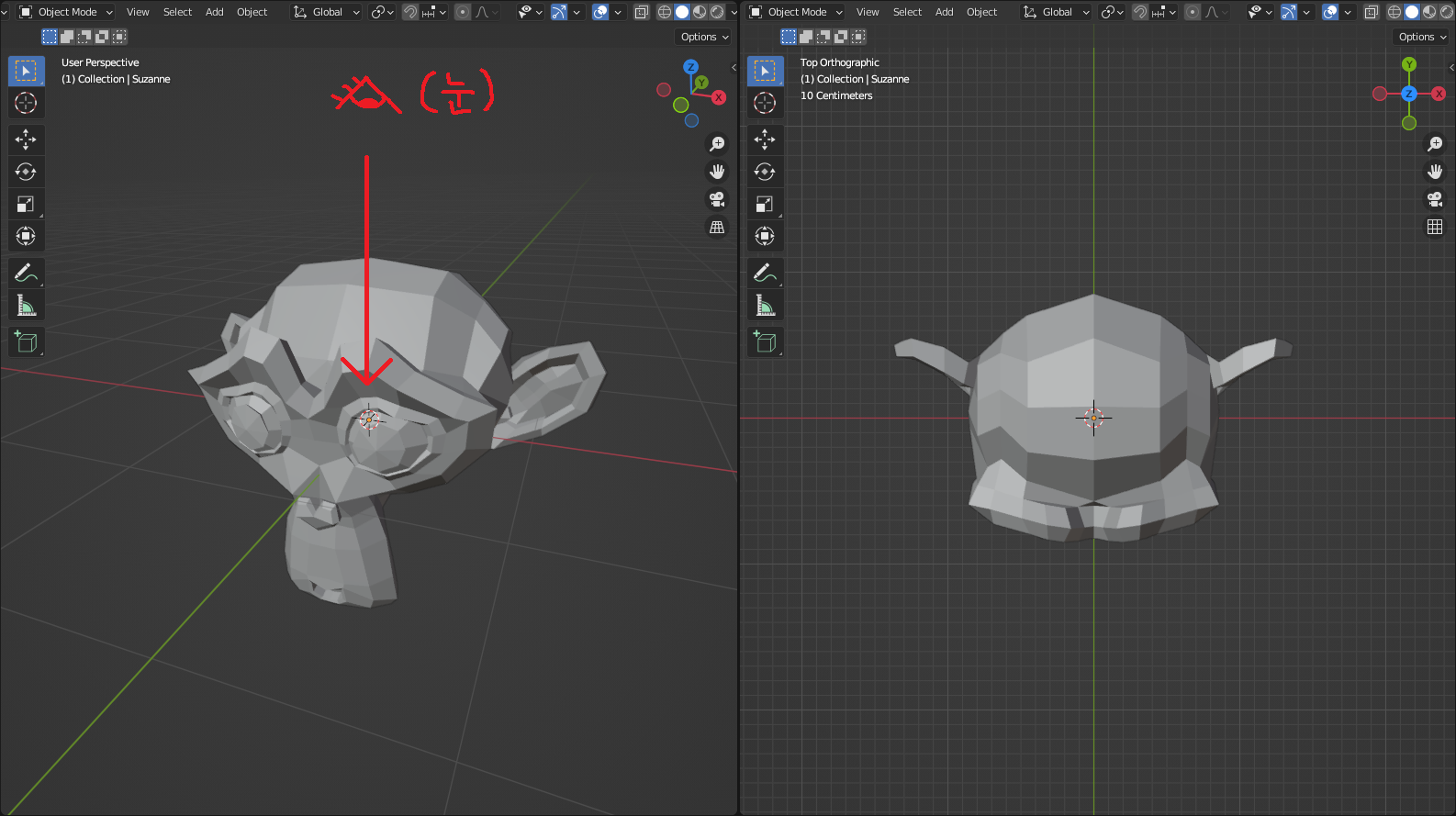Open Object menu in left viewport

[252, 12]
